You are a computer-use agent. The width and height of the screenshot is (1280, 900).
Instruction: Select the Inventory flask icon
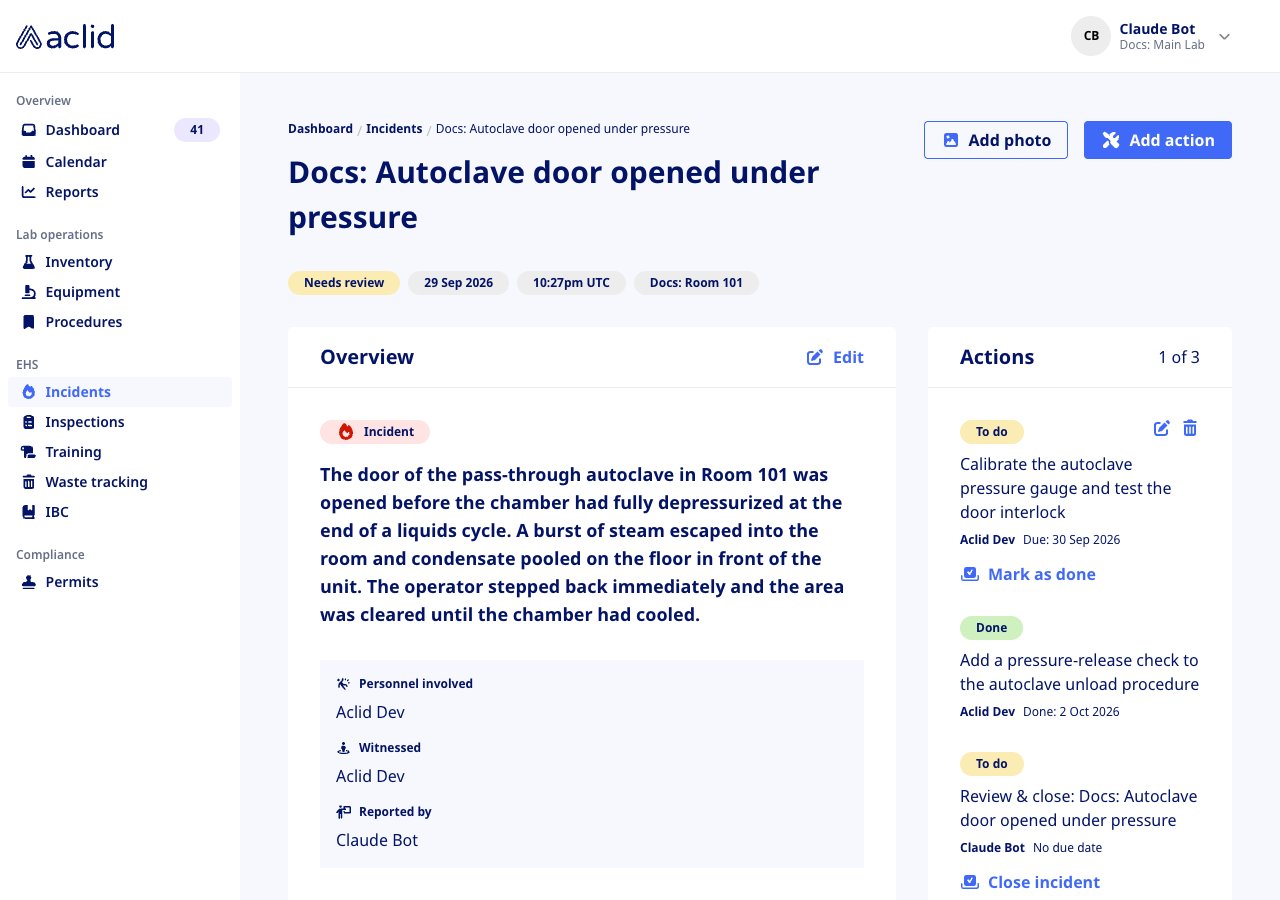coord(29,262)
